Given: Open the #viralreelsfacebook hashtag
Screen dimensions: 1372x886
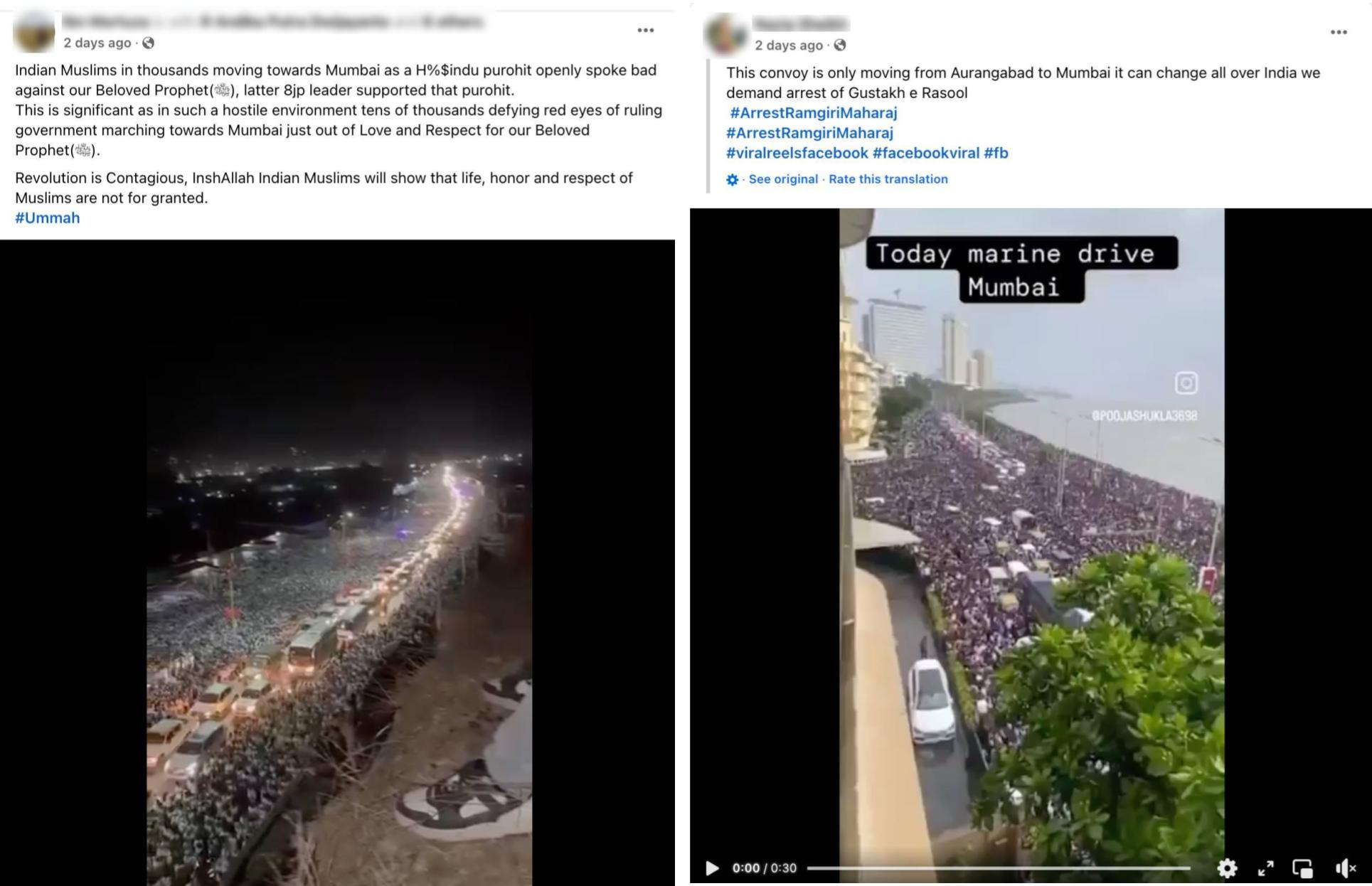Looking at the screenshot, I should click(x=797, y=153).
